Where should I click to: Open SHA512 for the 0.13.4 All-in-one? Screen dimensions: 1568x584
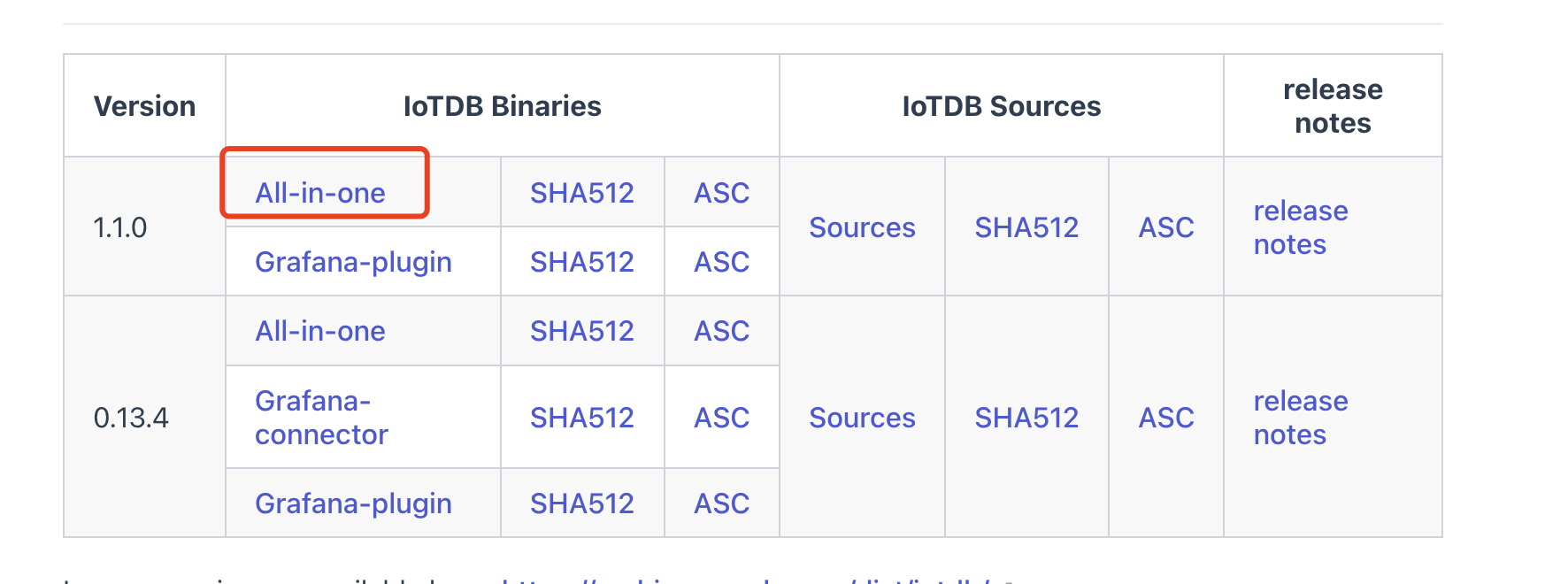click(x=581, y=331)
